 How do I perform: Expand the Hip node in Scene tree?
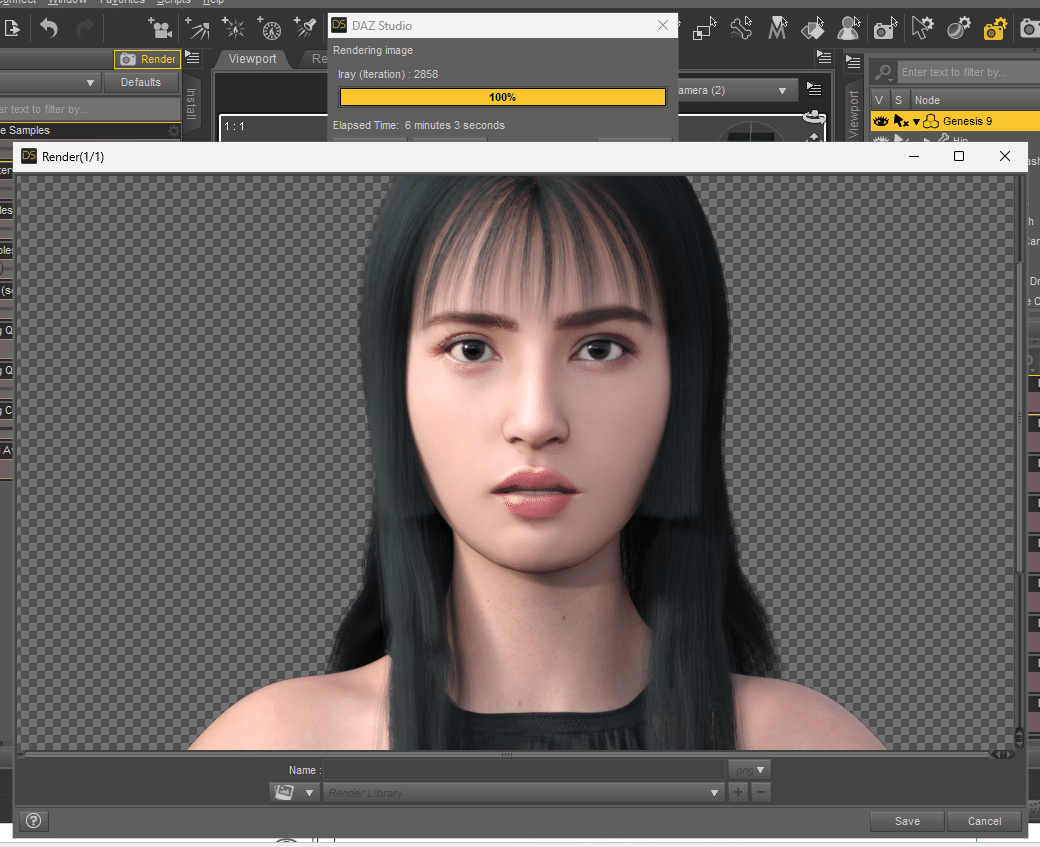(927, 140)
